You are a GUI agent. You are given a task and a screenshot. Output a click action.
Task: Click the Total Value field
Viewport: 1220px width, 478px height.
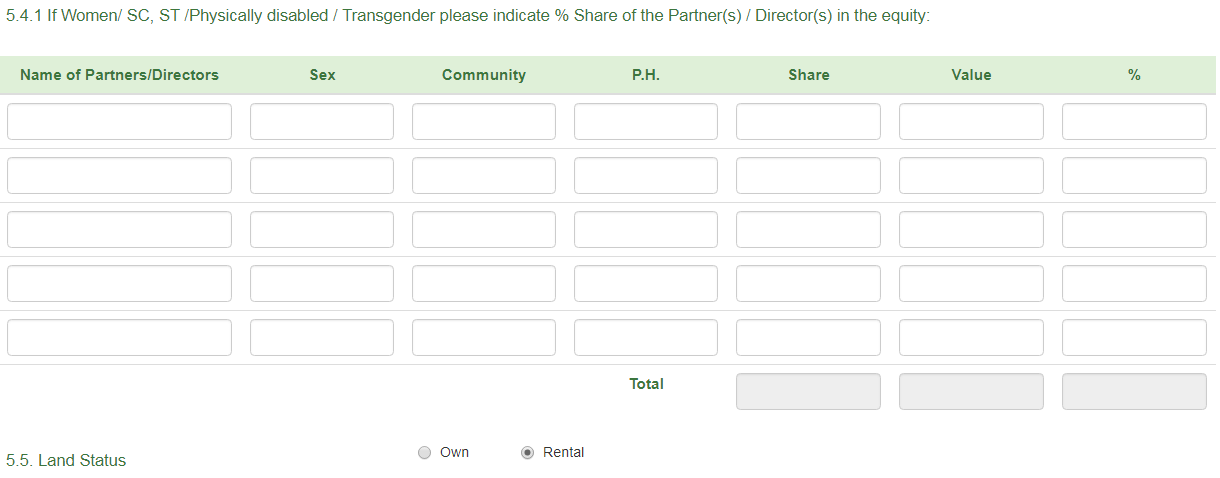971,392
